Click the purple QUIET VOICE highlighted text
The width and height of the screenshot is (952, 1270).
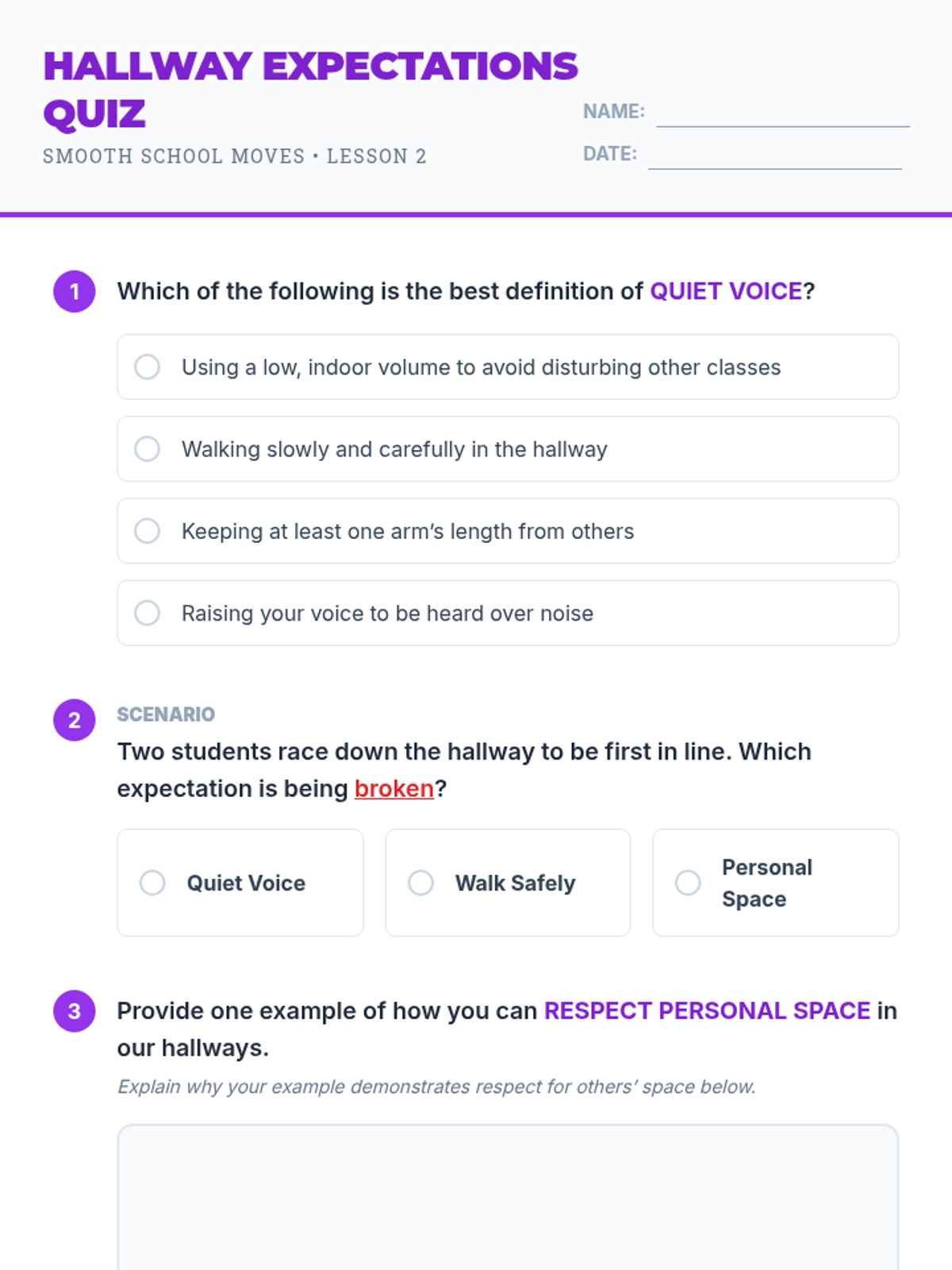(x=726, y=291)
